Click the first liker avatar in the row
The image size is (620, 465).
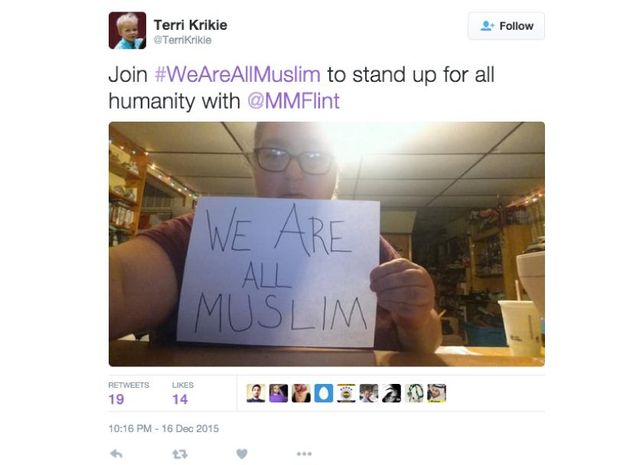tap(256, 393)
